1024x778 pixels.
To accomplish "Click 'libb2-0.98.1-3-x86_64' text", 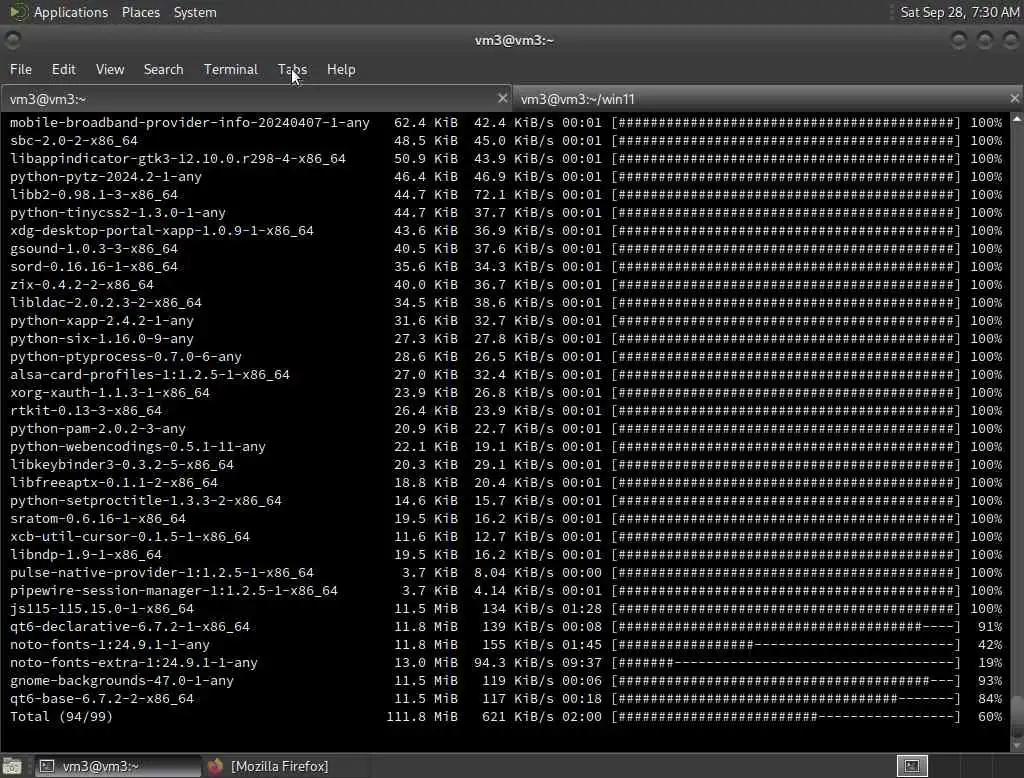I will click(x=93, y=195).
